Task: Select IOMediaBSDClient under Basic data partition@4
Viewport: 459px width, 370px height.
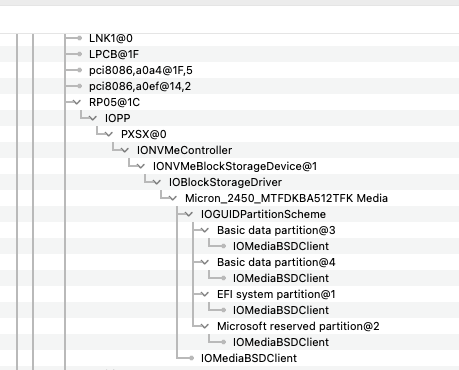Action: (x=281, y=278)
